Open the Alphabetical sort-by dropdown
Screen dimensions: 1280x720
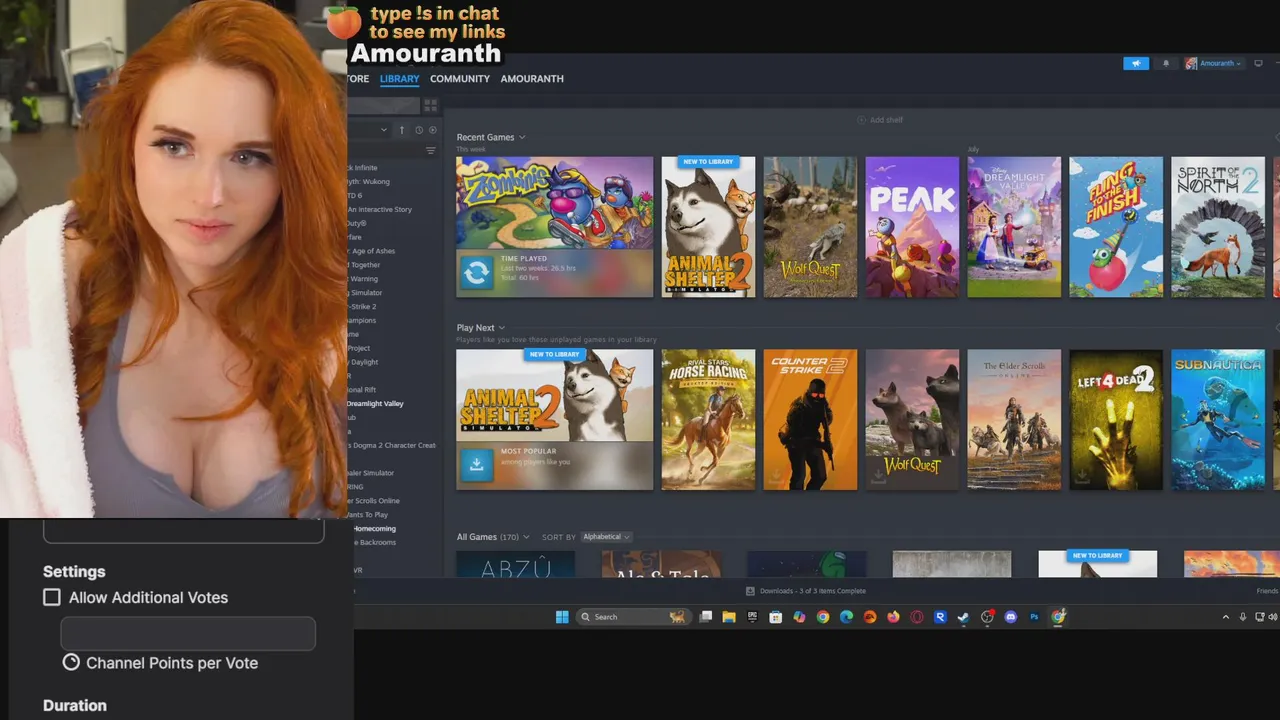606,537
